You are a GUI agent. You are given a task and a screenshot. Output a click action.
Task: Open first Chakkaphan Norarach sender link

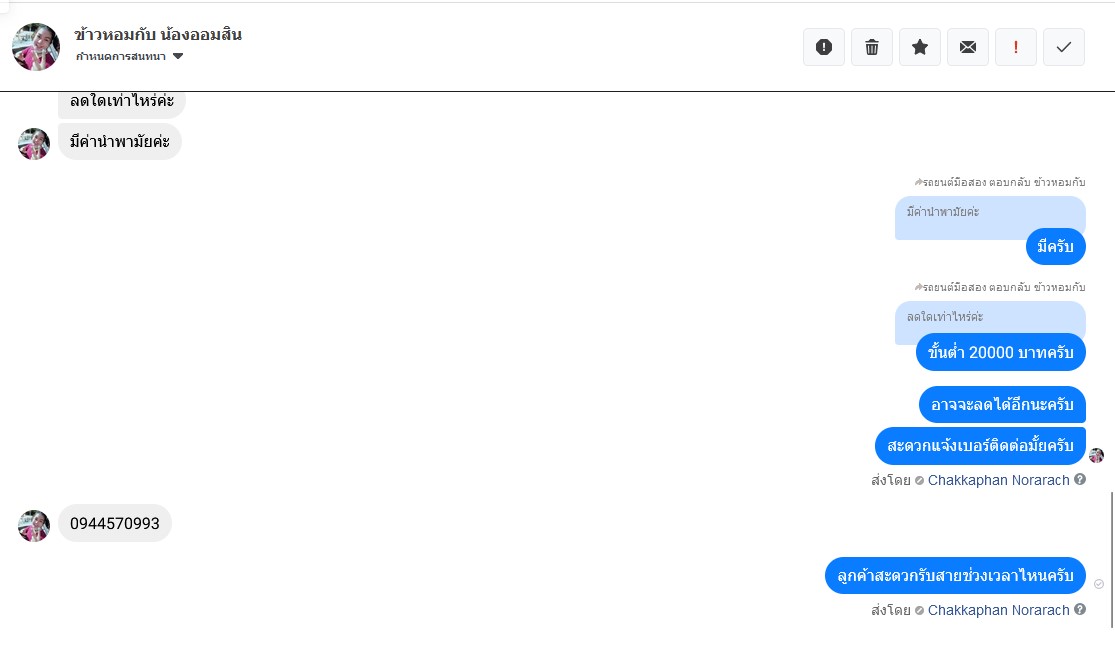(998, 480)
